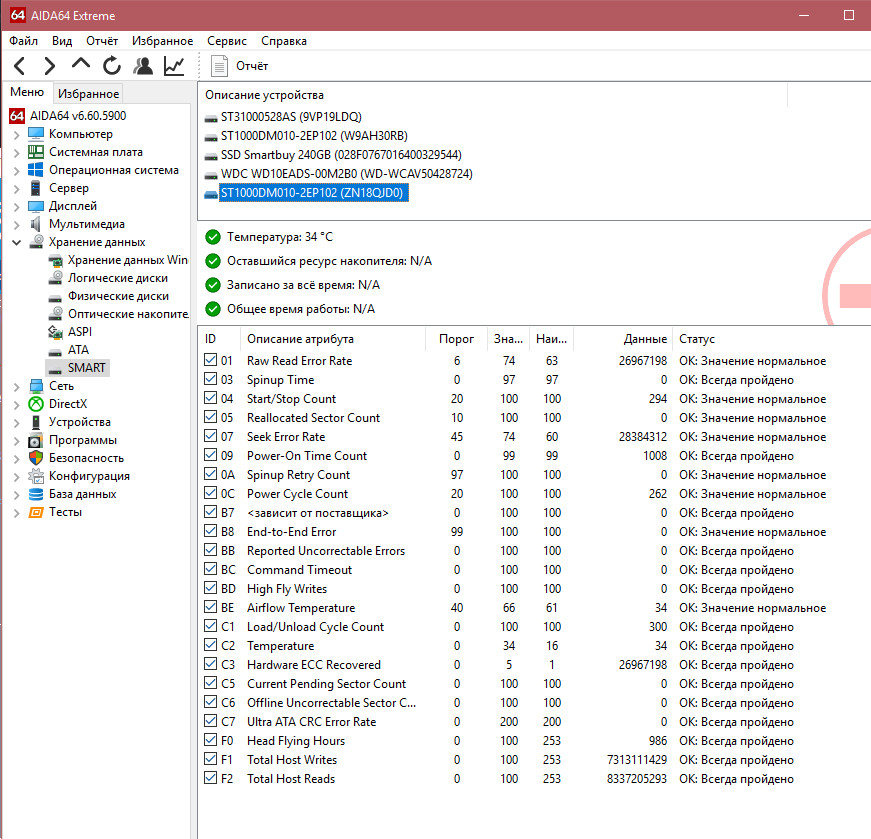Open the Логические диски tree item
The image size is (871, 839).
tap(118, 278)
